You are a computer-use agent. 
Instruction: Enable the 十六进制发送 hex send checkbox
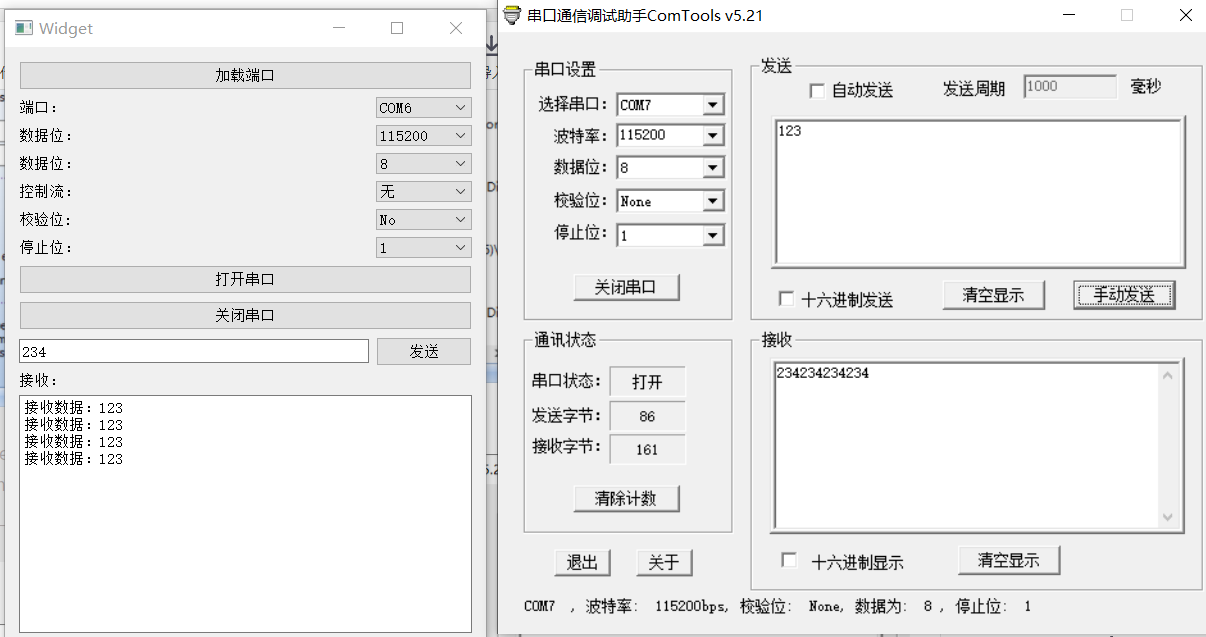click(x=787, y=296)
